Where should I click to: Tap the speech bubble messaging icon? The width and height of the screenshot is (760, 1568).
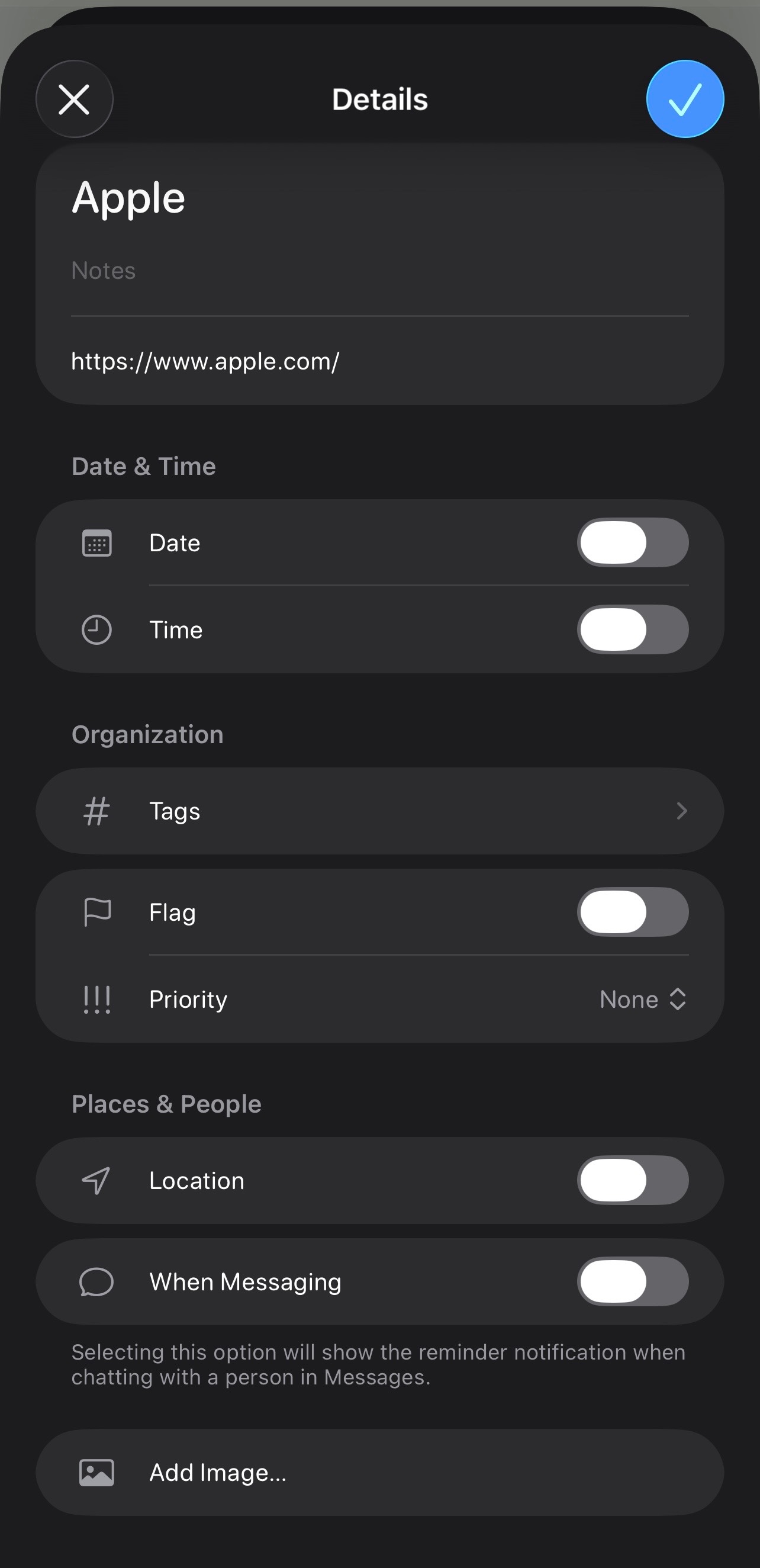coord(96,1281)
